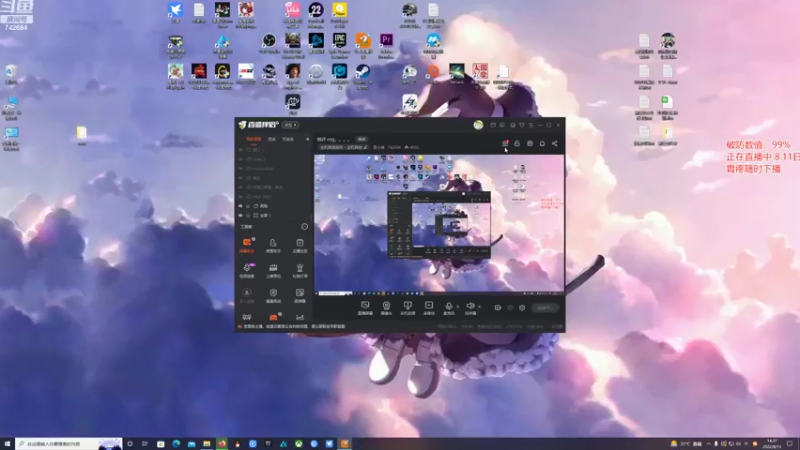Open the orange highlighted toolbox tool

247,245
